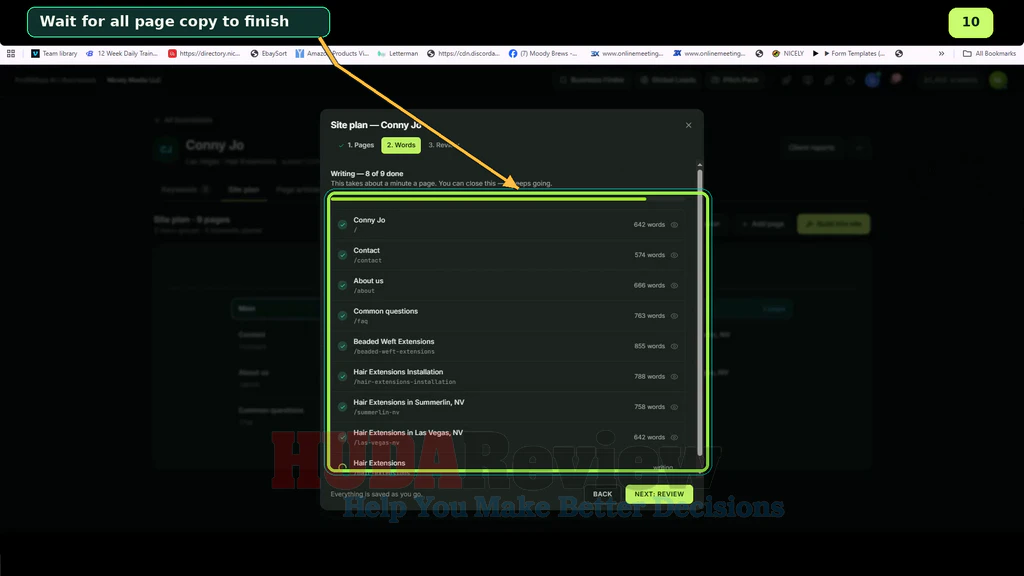Go to step 1. Pages
Viewport: 1024px width, 576px height.
point(356,145)
